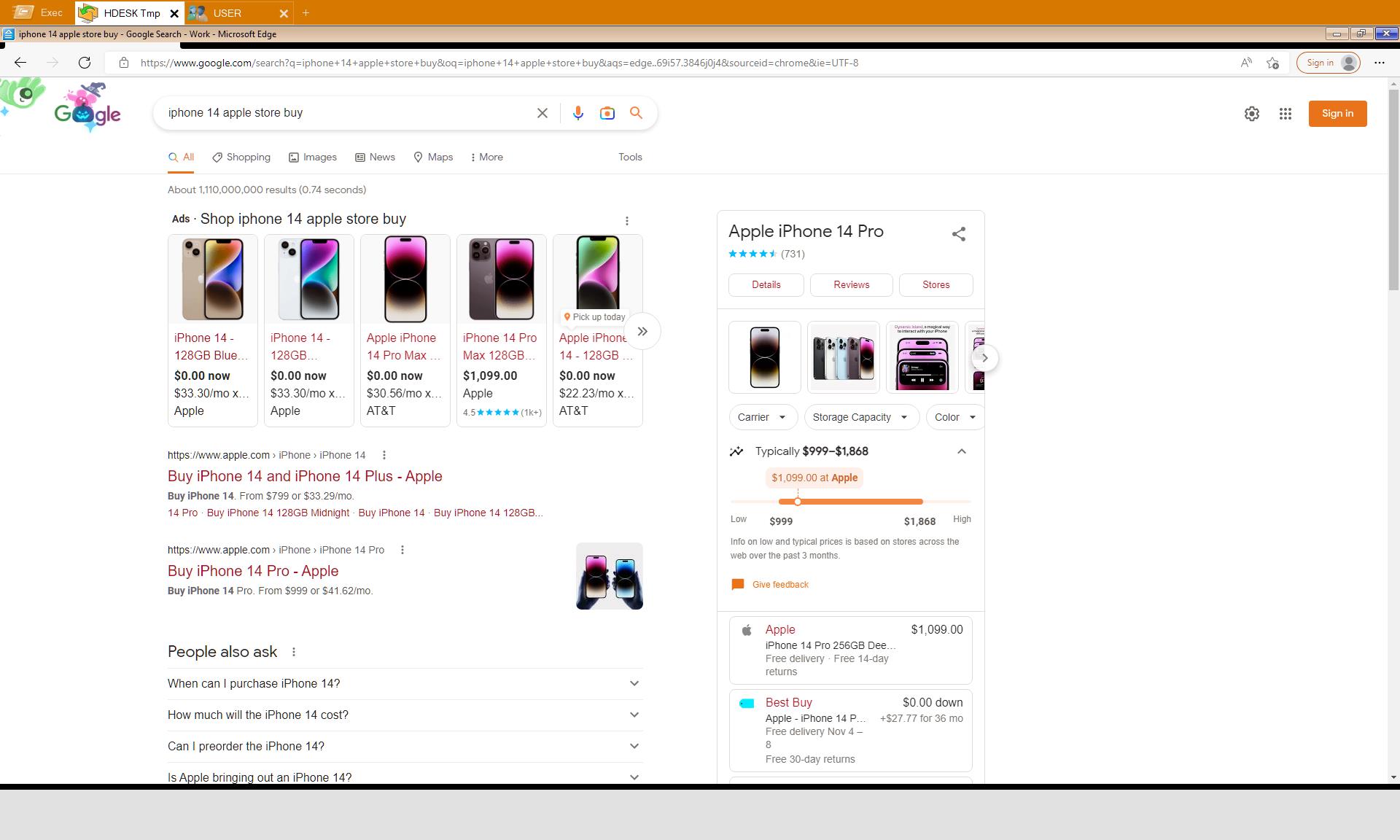Search by image camera icon
The width and height of the screenshot is (1400, 840).
tap(607, 113)
